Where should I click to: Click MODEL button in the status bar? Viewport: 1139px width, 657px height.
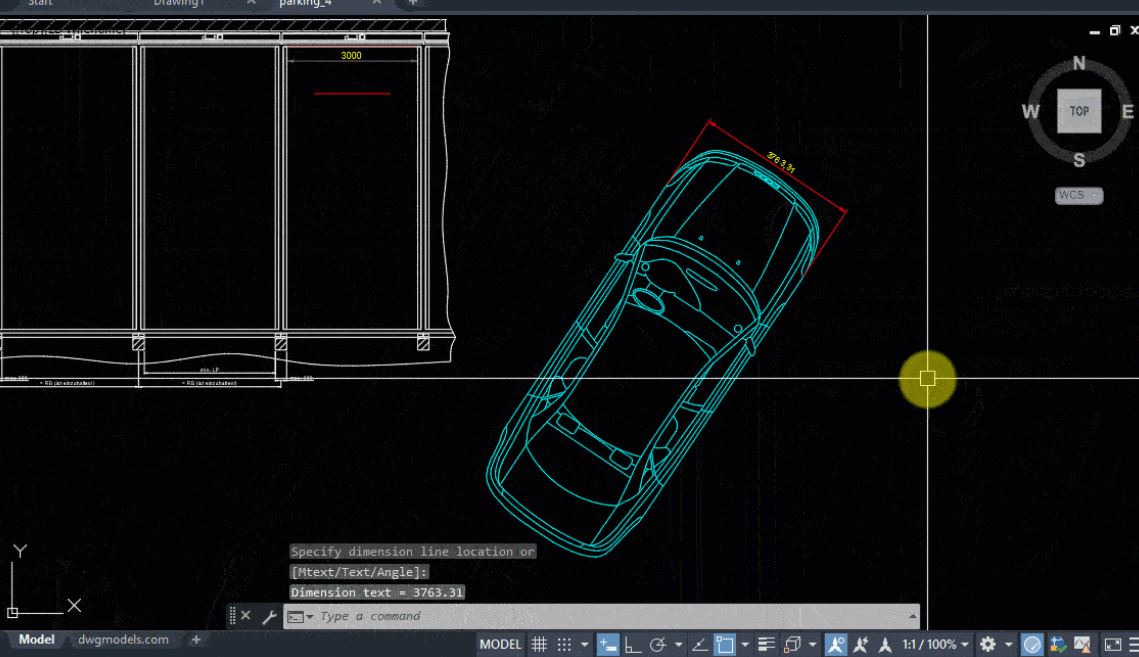click(500, 644)
